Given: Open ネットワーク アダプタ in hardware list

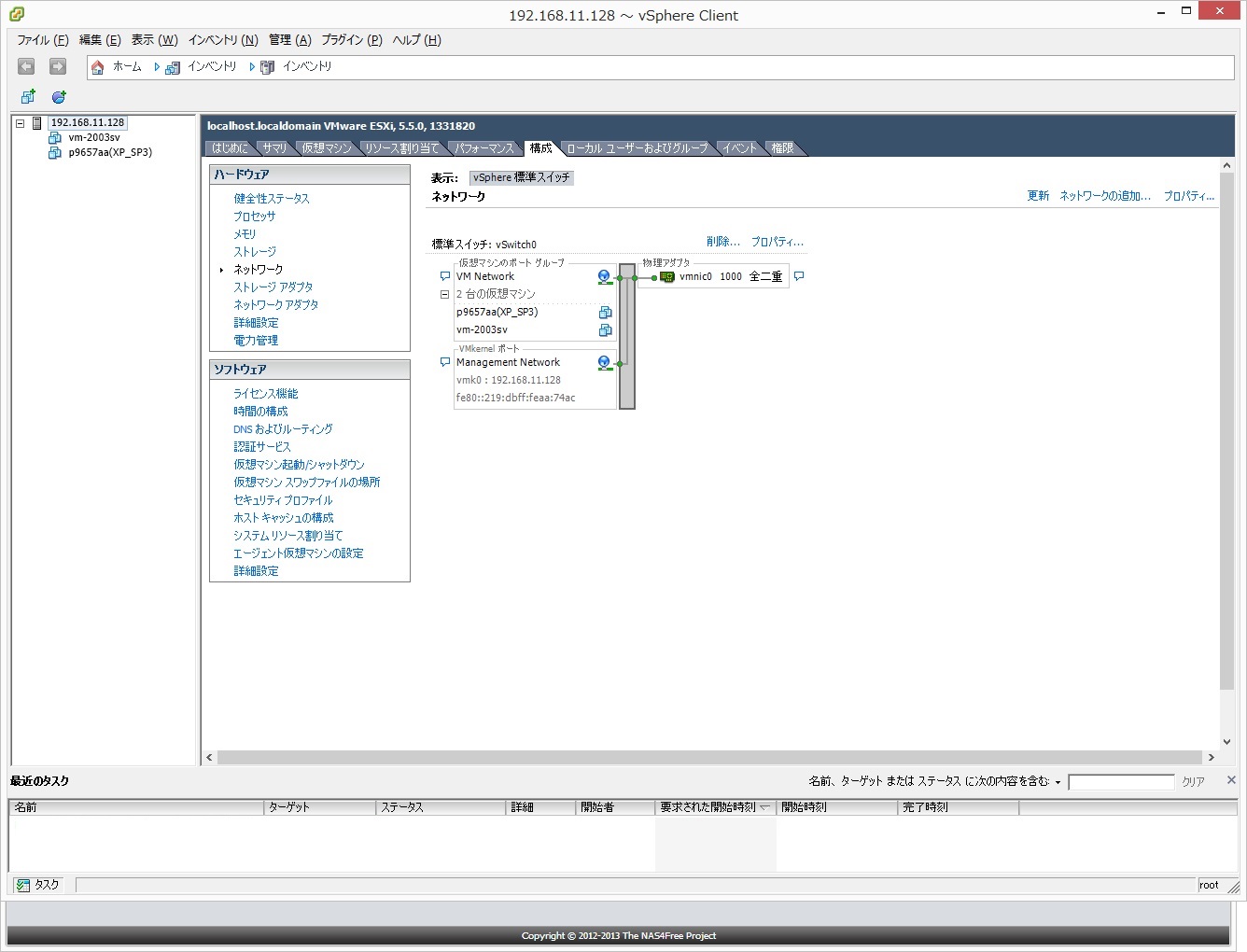Looking at the screenshot, I should [276, 305].
